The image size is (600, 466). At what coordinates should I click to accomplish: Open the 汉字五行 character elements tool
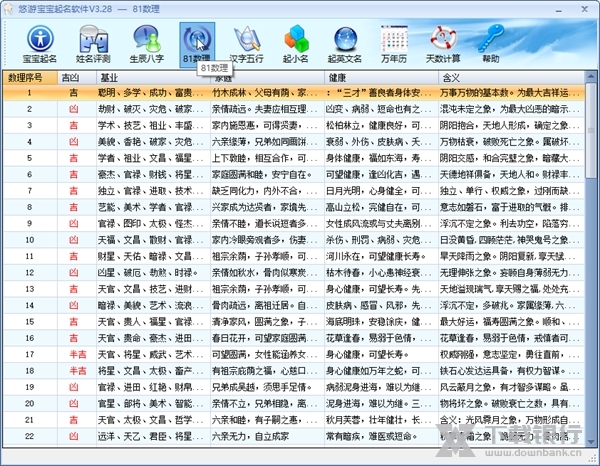(246, 44)
